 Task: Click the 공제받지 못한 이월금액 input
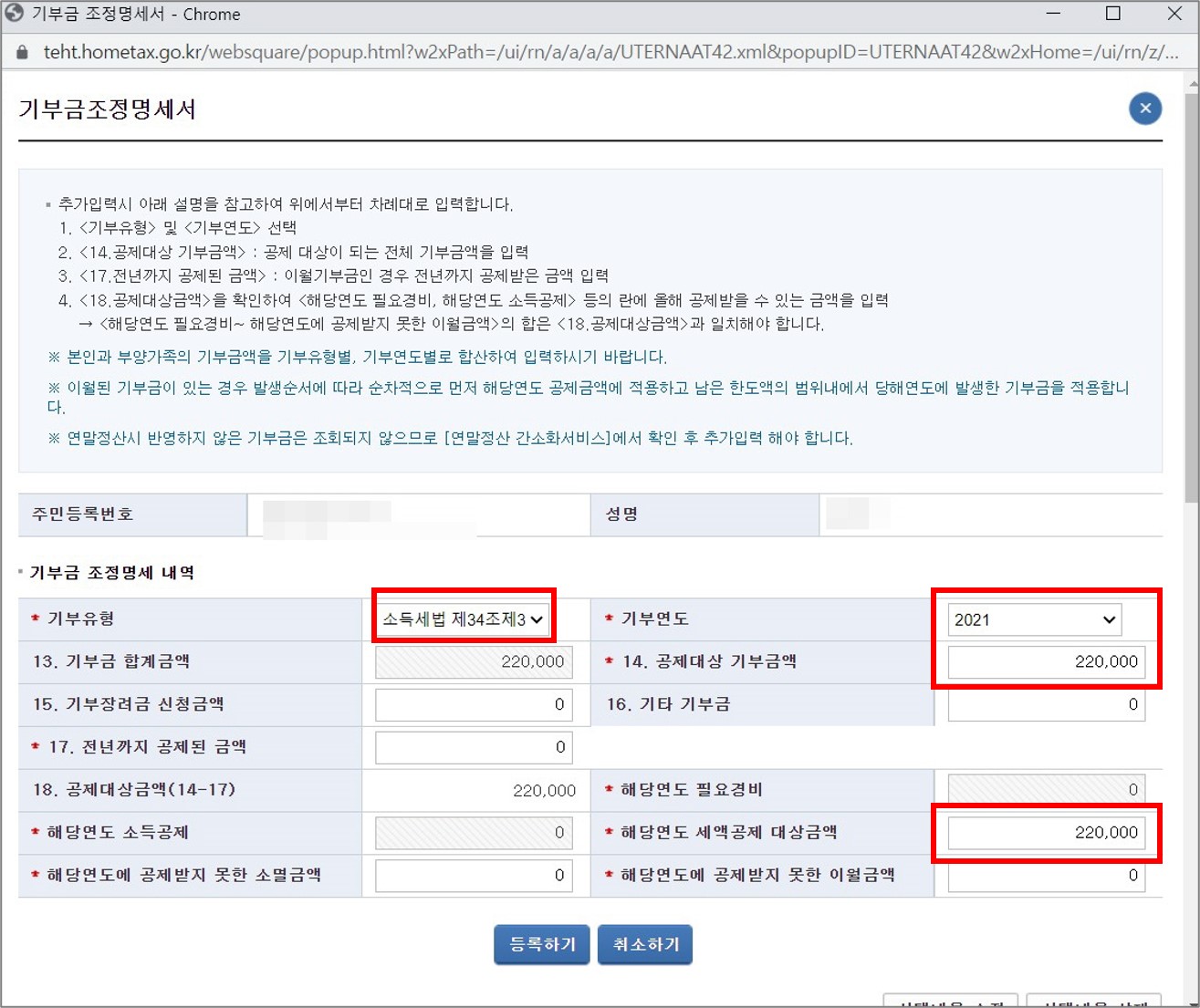pyautogui.click(x=1047, y=875)
